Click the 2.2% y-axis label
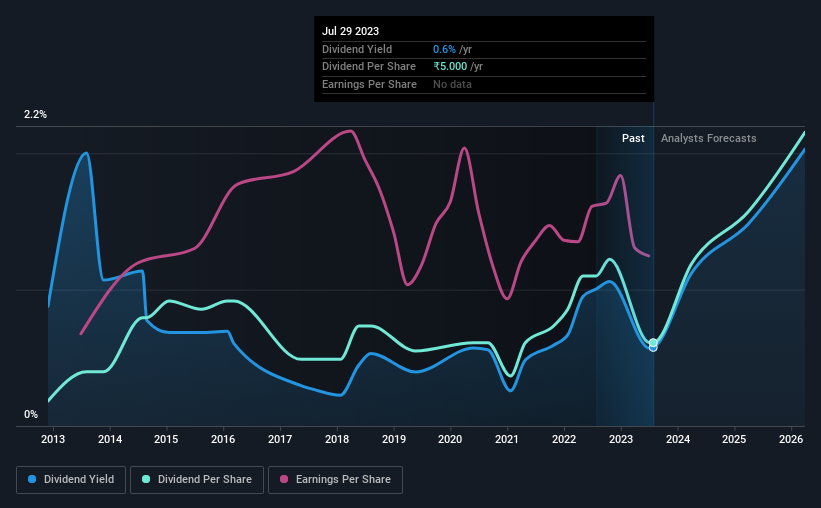Image resolution: width=821 pixels, height=508 pixels. coord(35,115)
